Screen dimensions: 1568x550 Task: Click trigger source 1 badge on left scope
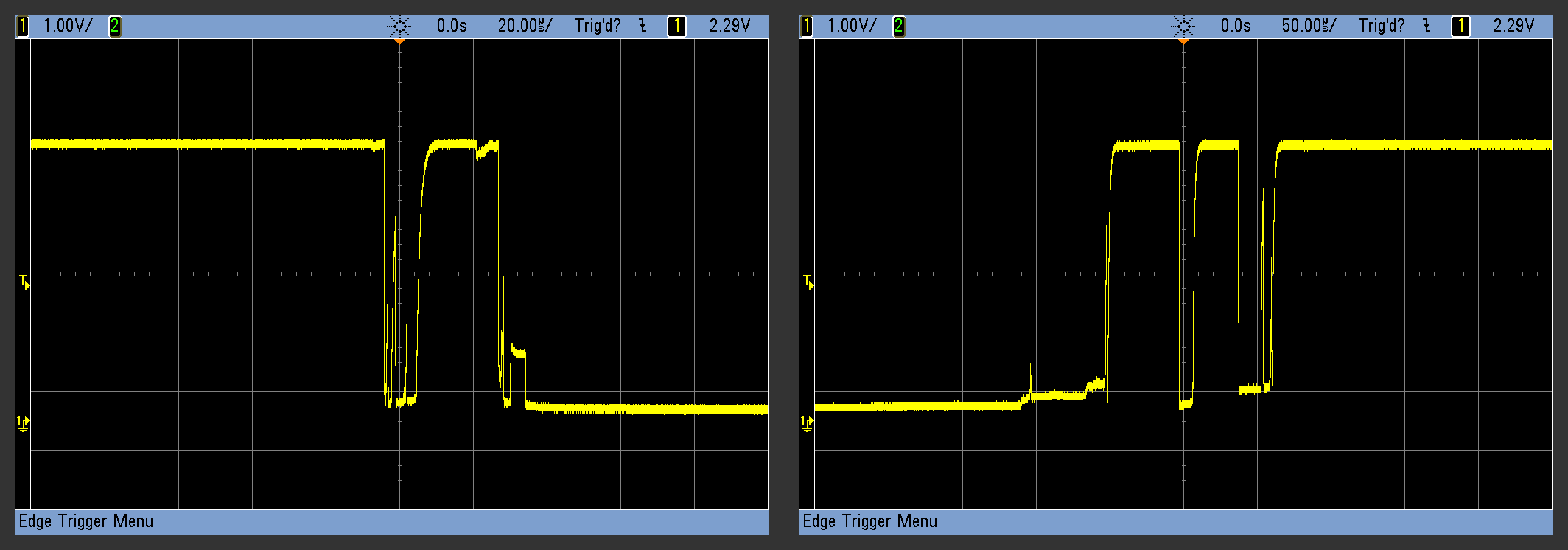click(676, 27)
